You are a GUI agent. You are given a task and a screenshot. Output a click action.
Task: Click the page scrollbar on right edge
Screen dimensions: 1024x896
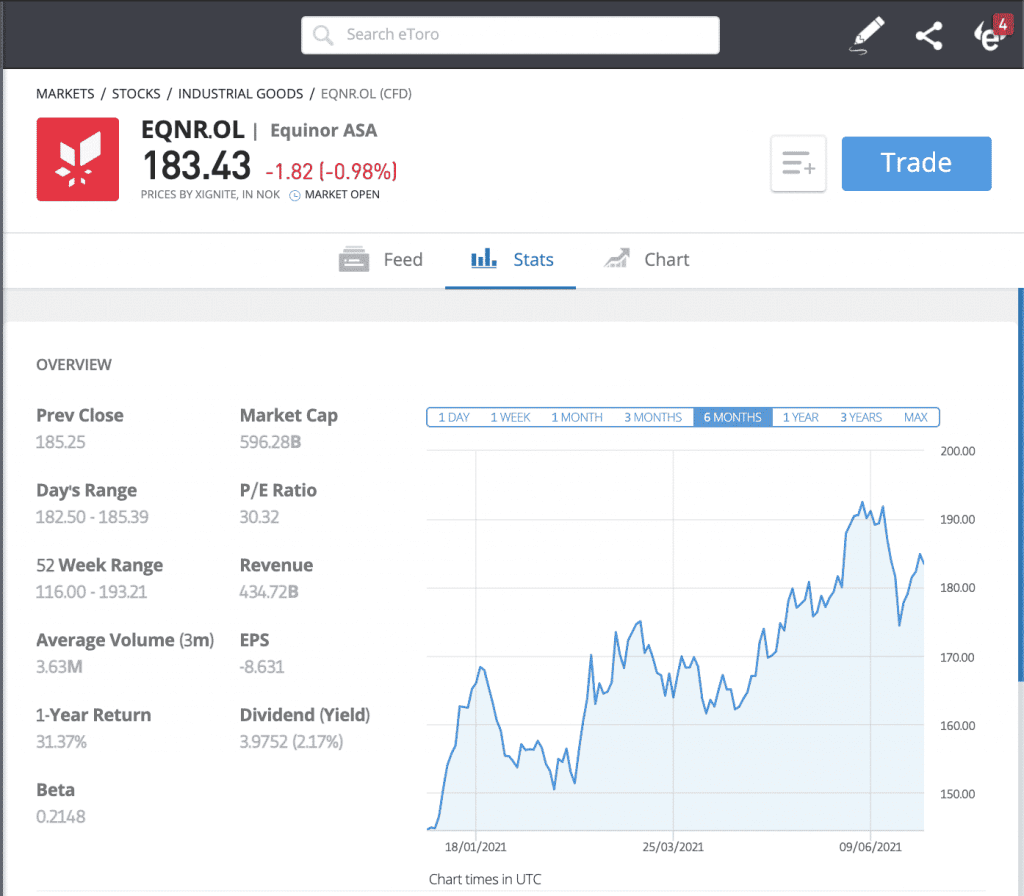1020,500
